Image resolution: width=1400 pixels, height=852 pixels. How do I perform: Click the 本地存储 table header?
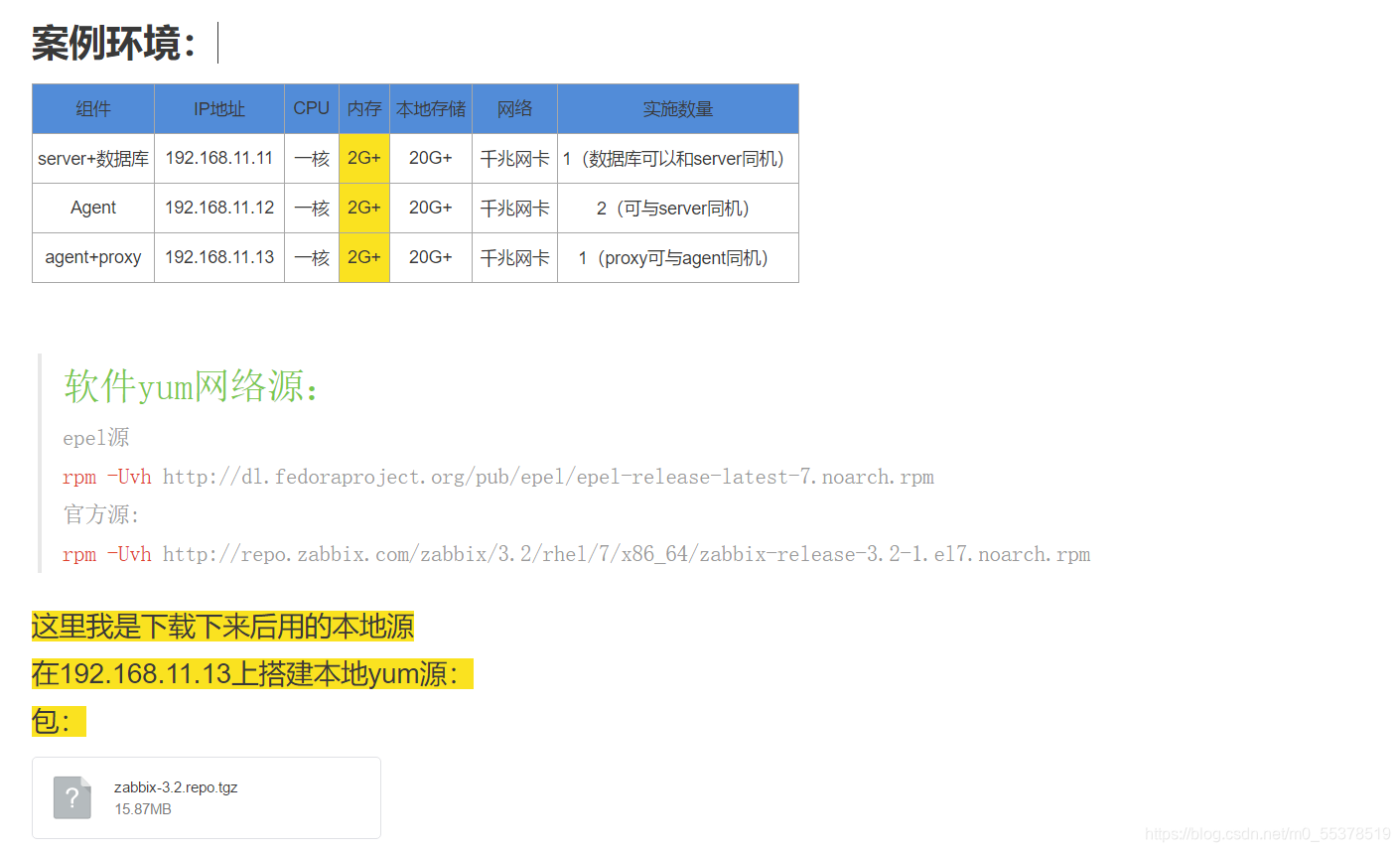[x=431, y=109]
